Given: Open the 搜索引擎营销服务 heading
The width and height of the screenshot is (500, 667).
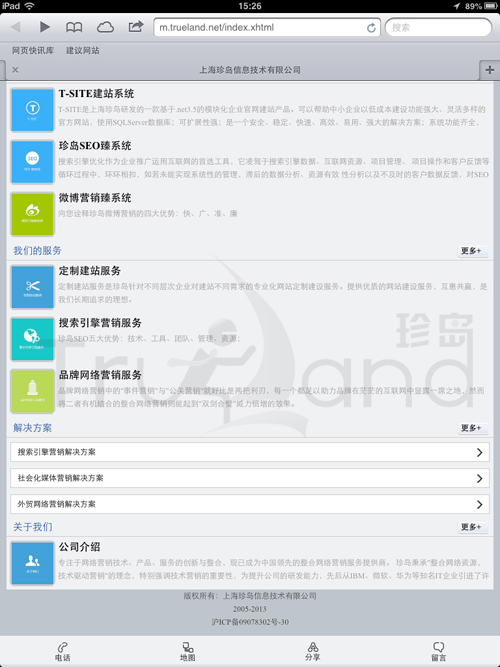Looking at the screenshot, I should (x=100, y=323).
